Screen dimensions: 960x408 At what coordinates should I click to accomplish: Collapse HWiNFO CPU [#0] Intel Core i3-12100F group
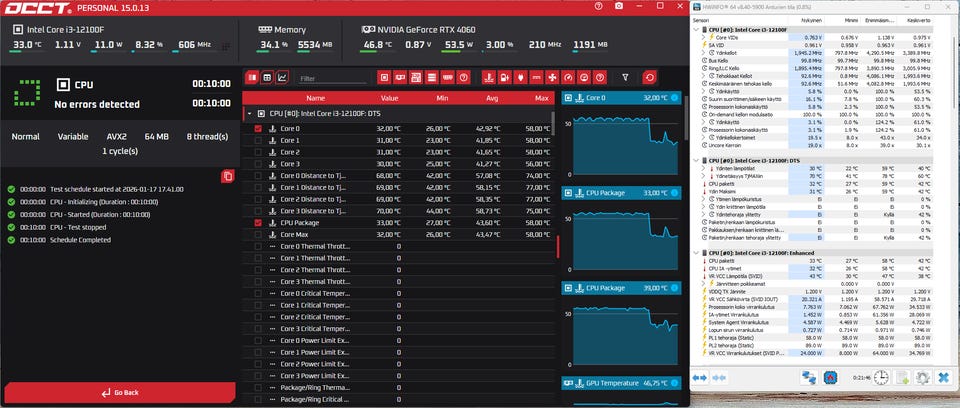696,29
